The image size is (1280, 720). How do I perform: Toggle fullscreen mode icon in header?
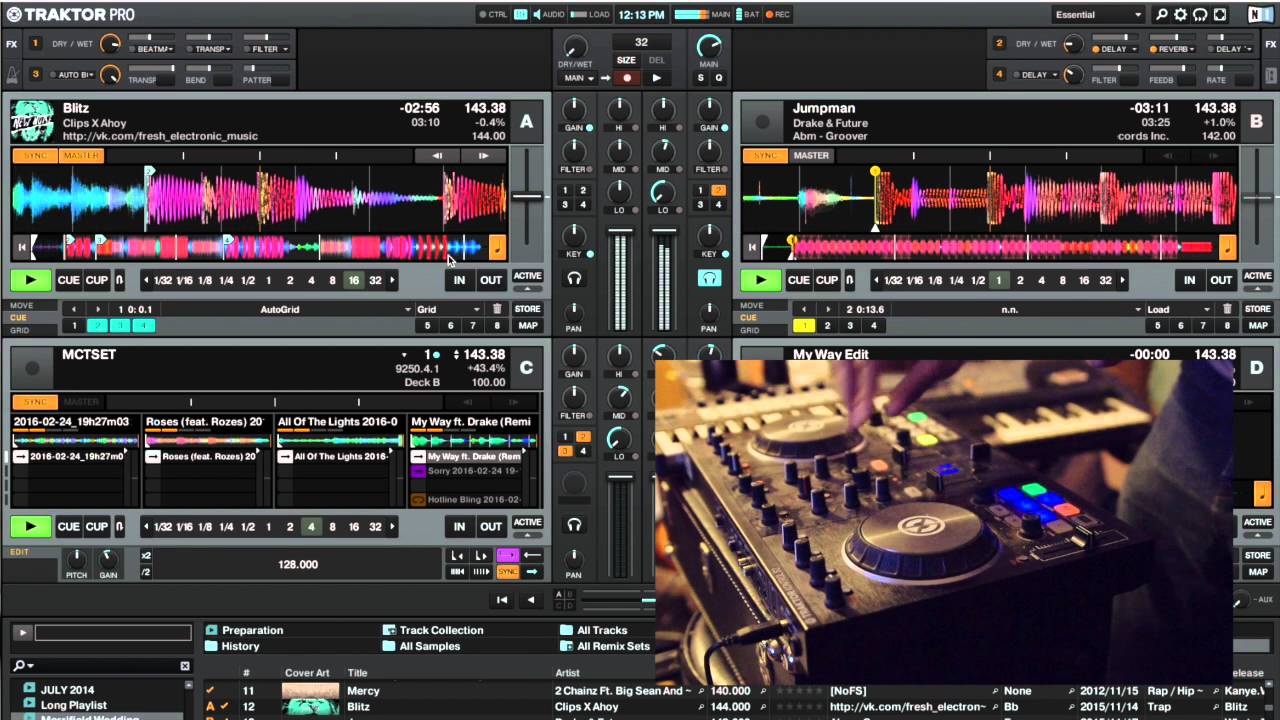tap(1220, 15)
